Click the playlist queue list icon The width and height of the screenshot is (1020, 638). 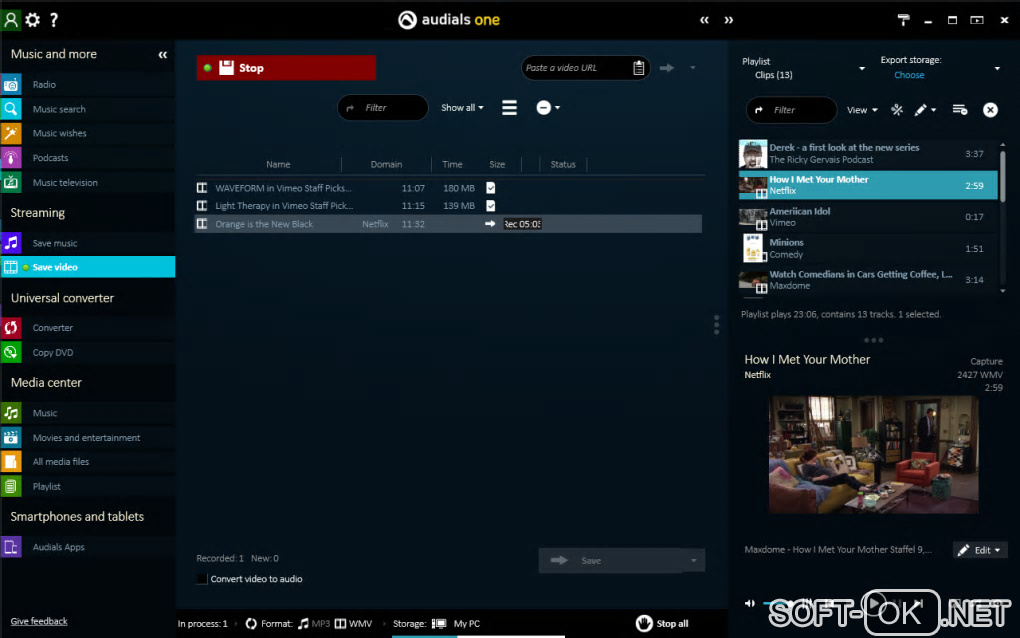coord(960,110)
